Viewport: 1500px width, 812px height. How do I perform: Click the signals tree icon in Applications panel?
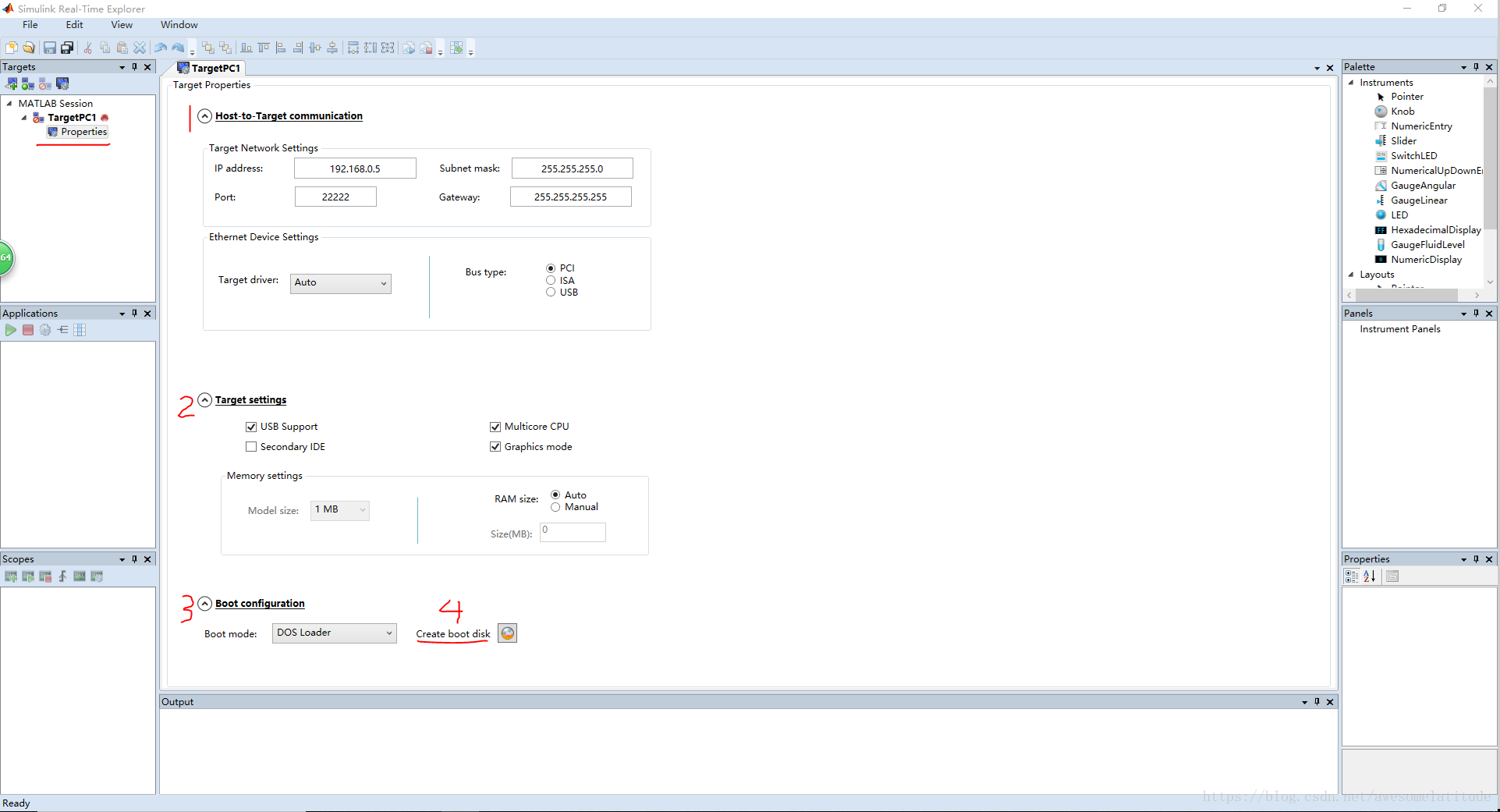[x=62, y=330]
